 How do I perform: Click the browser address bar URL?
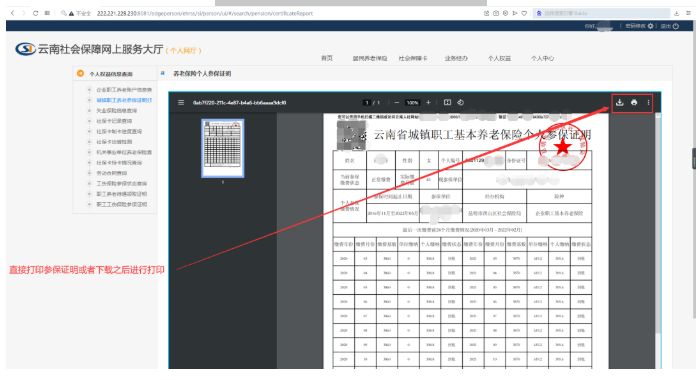(x=204, y=13)
